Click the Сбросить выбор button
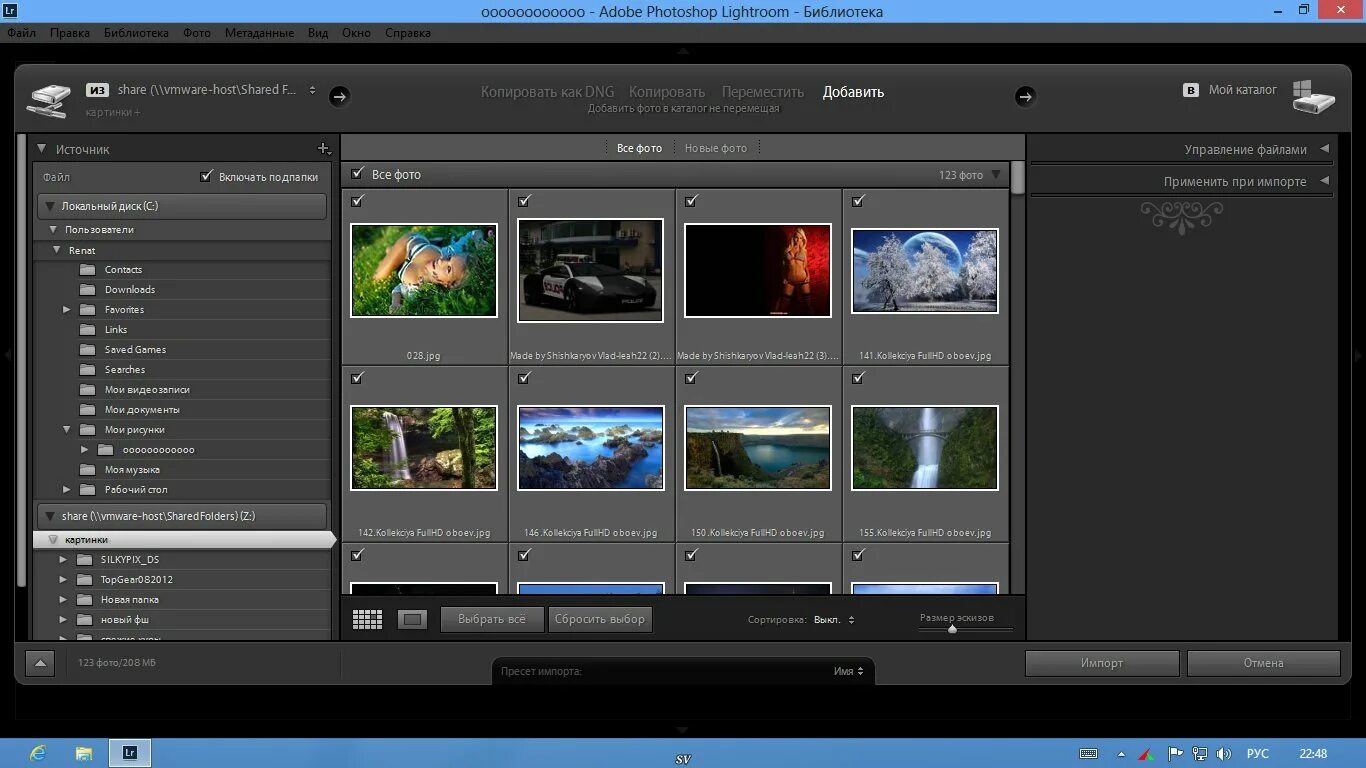1366x768 pixels. pyautogui.click(x=600, y=620)
